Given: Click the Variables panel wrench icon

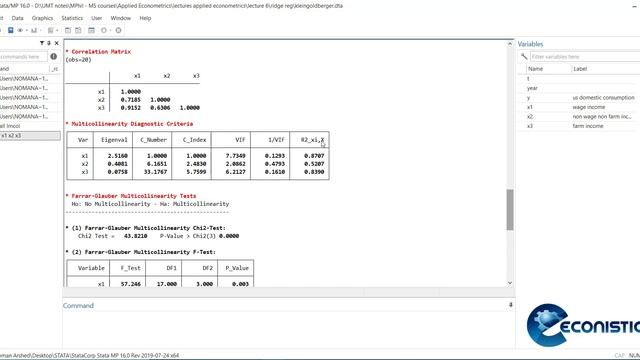Looking at the screenshot, I should 524,56.
